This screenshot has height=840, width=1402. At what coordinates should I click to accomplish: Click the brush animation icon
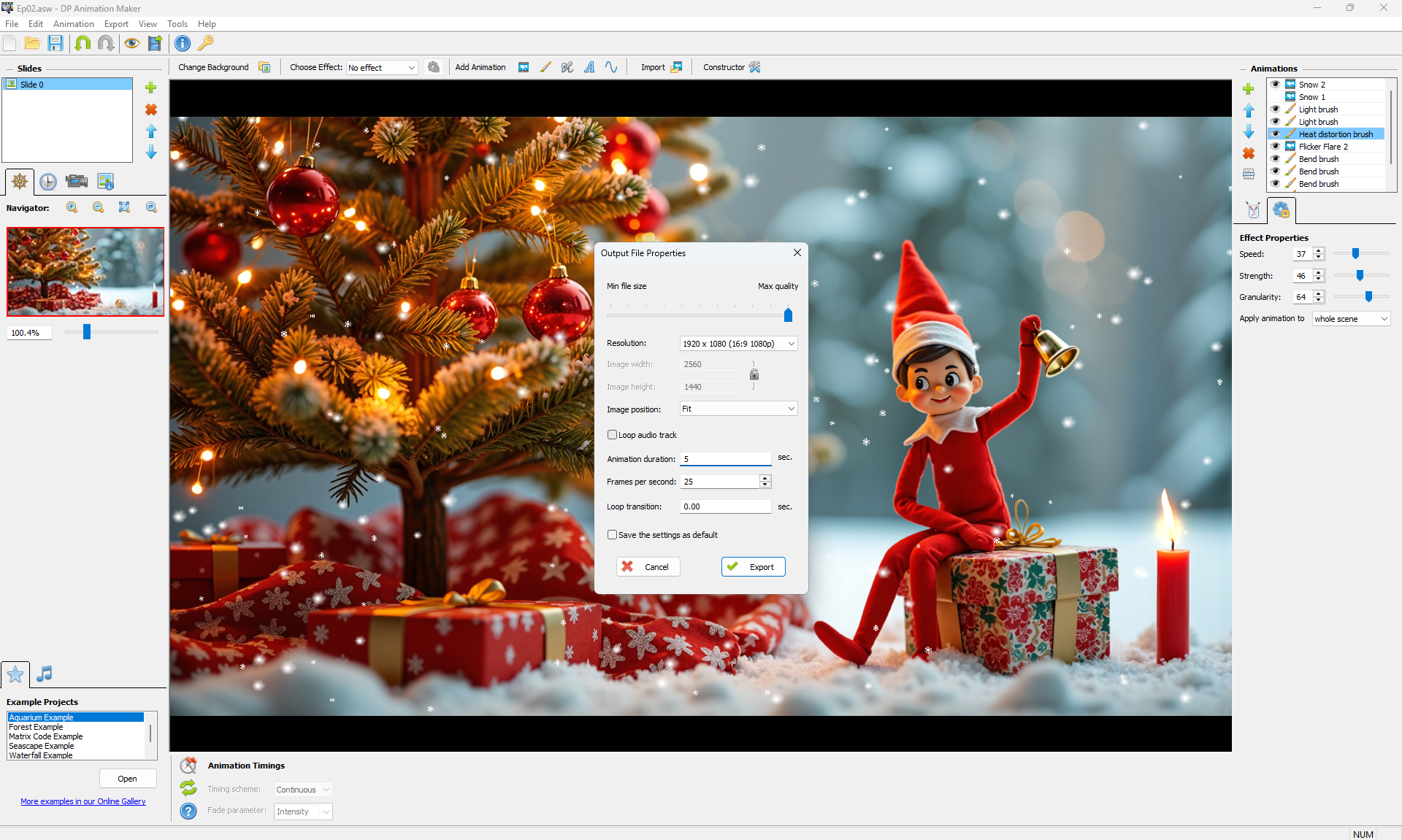545,67
